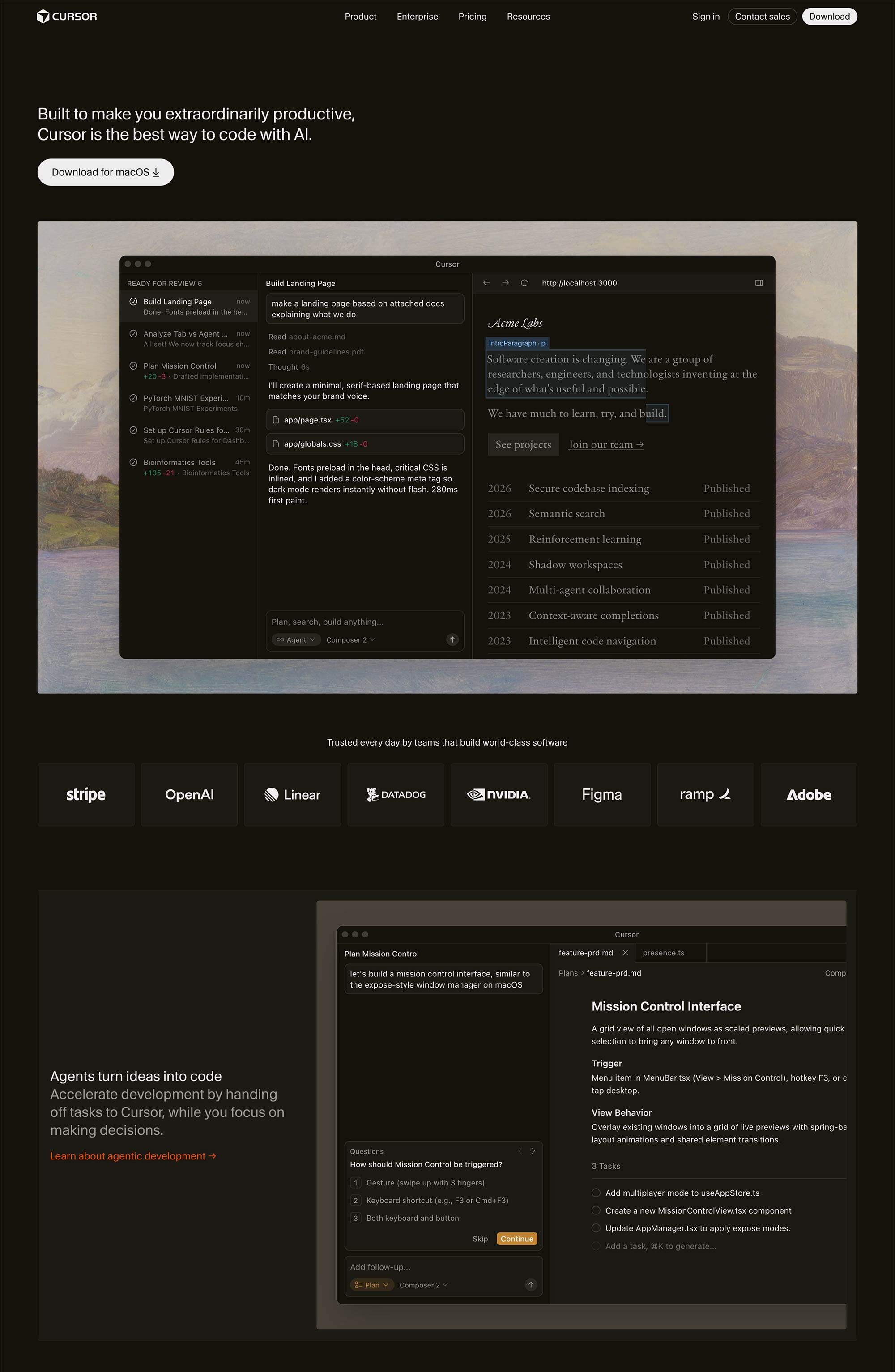Click the check icon on Bioinformatics Tools
The image size is (895, 1372).
click(133, 462)
